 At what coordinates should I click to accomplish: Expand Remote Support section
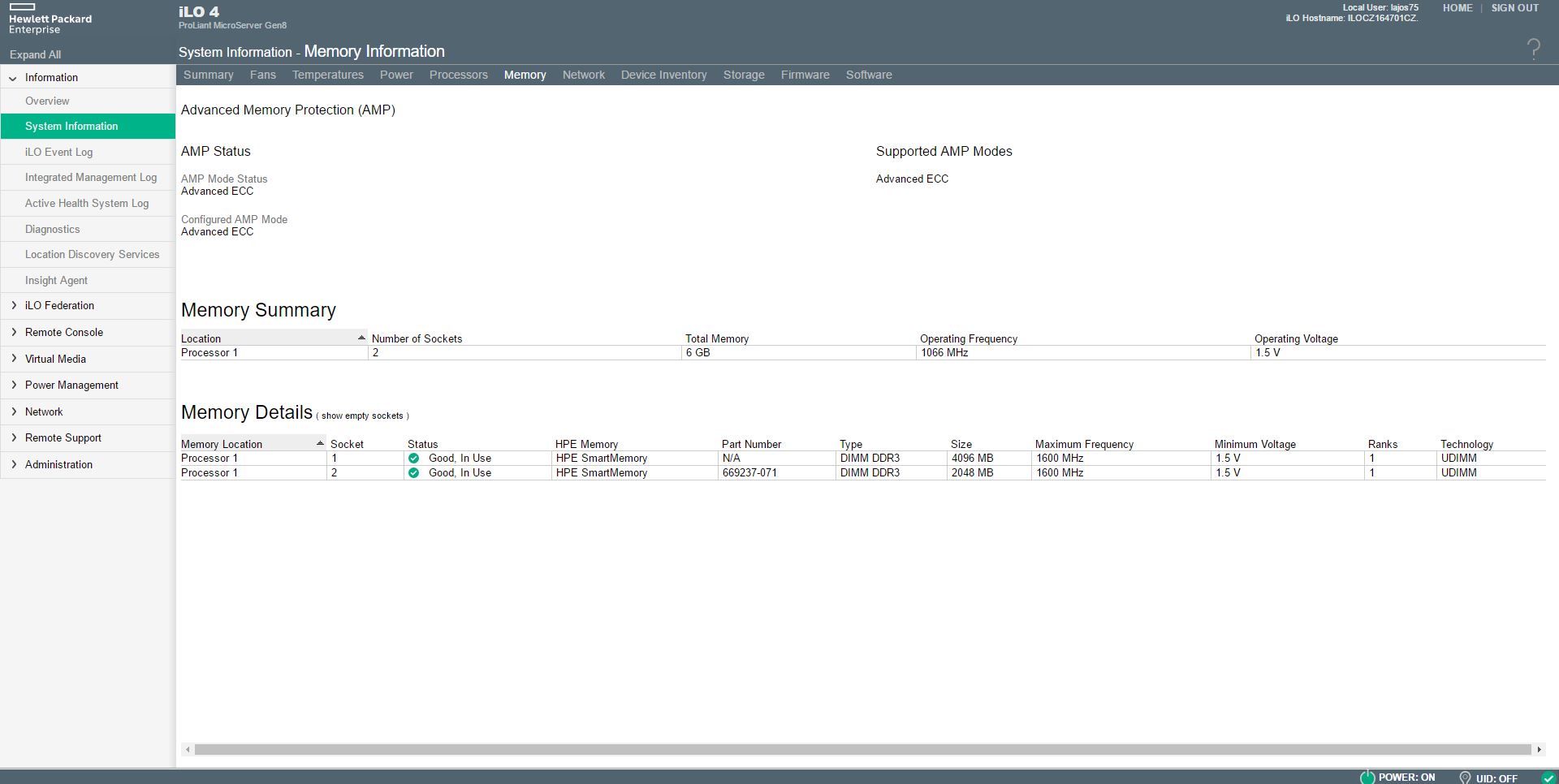[x=14, y=438]
